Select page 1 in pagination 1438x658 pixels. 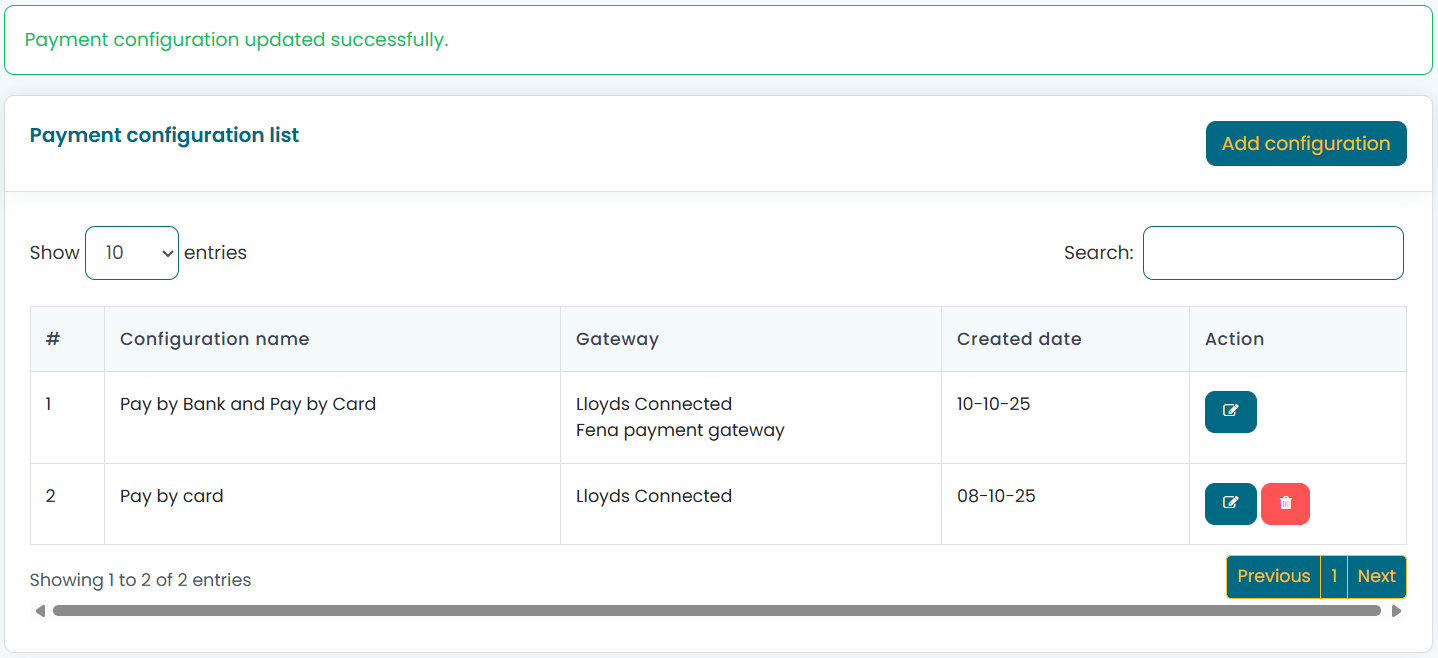[x=1334, y=577]
